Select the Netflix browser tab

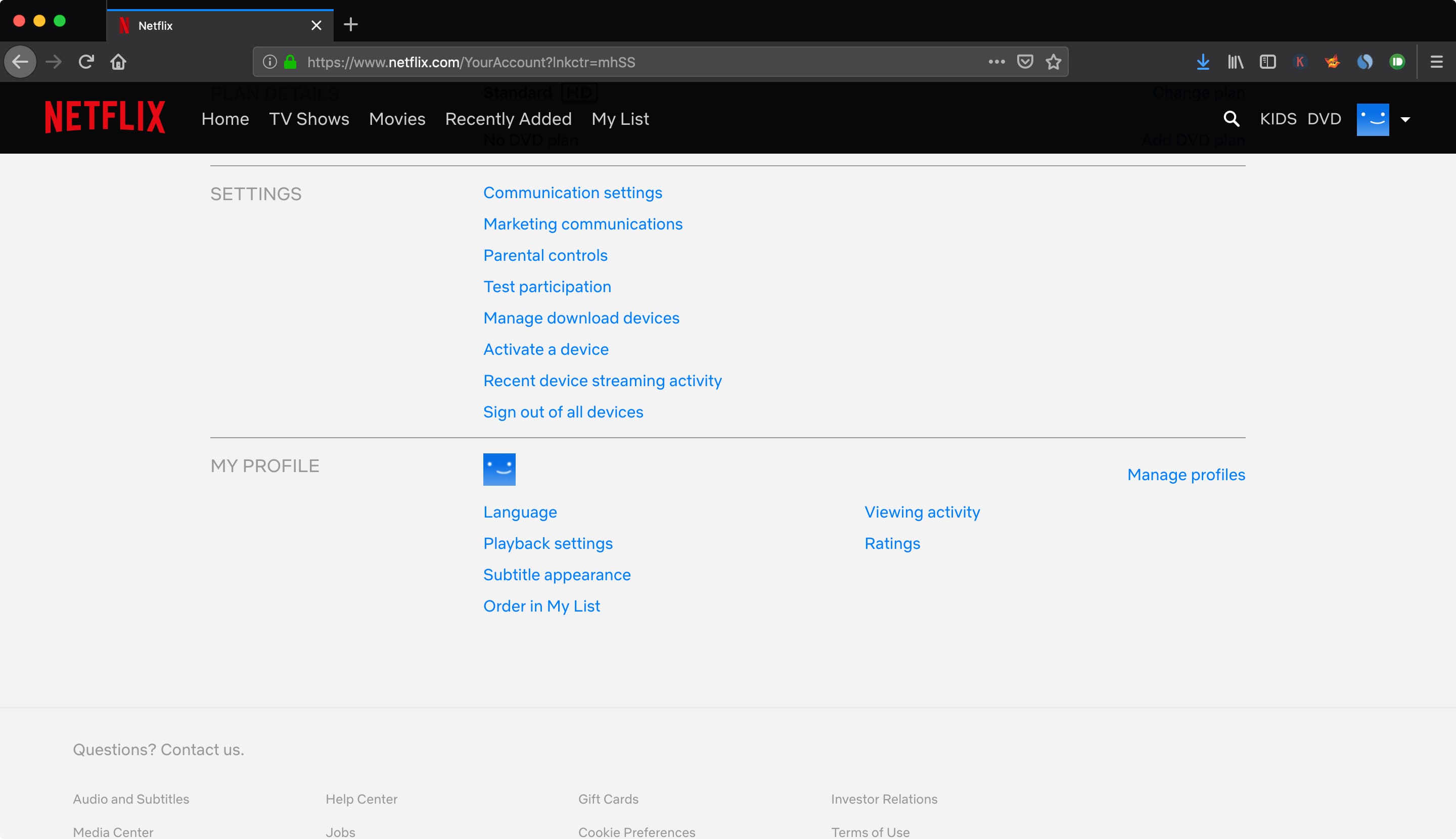tap(219, 25)
